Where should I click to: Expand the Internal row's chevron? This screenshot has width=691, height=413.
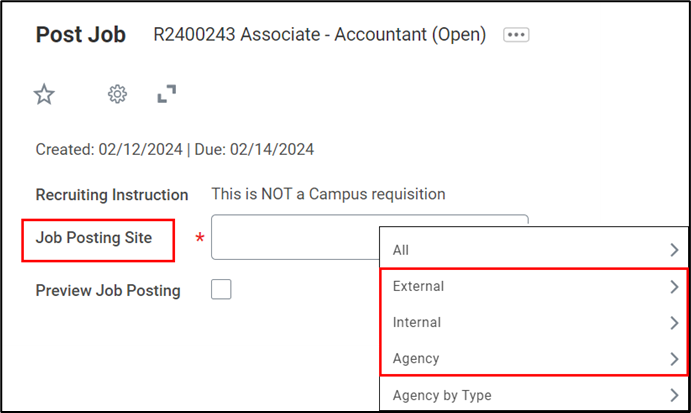click(675, 323)
